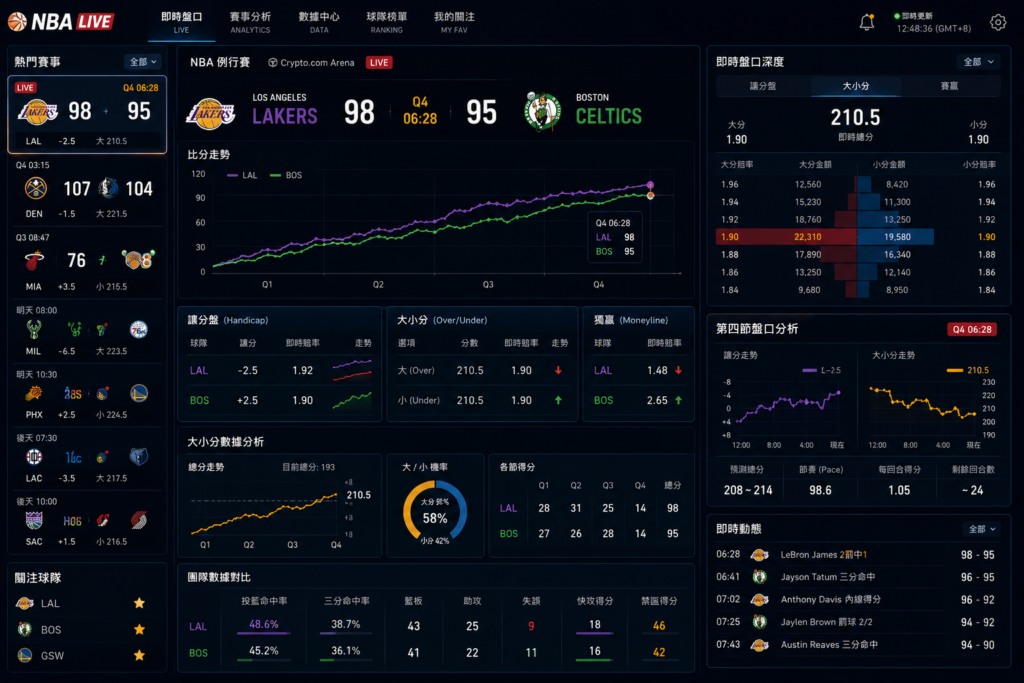Click the LAL score marker on trend chart
This screenshot has height=683, width=1024.
(x=650, y=185)
